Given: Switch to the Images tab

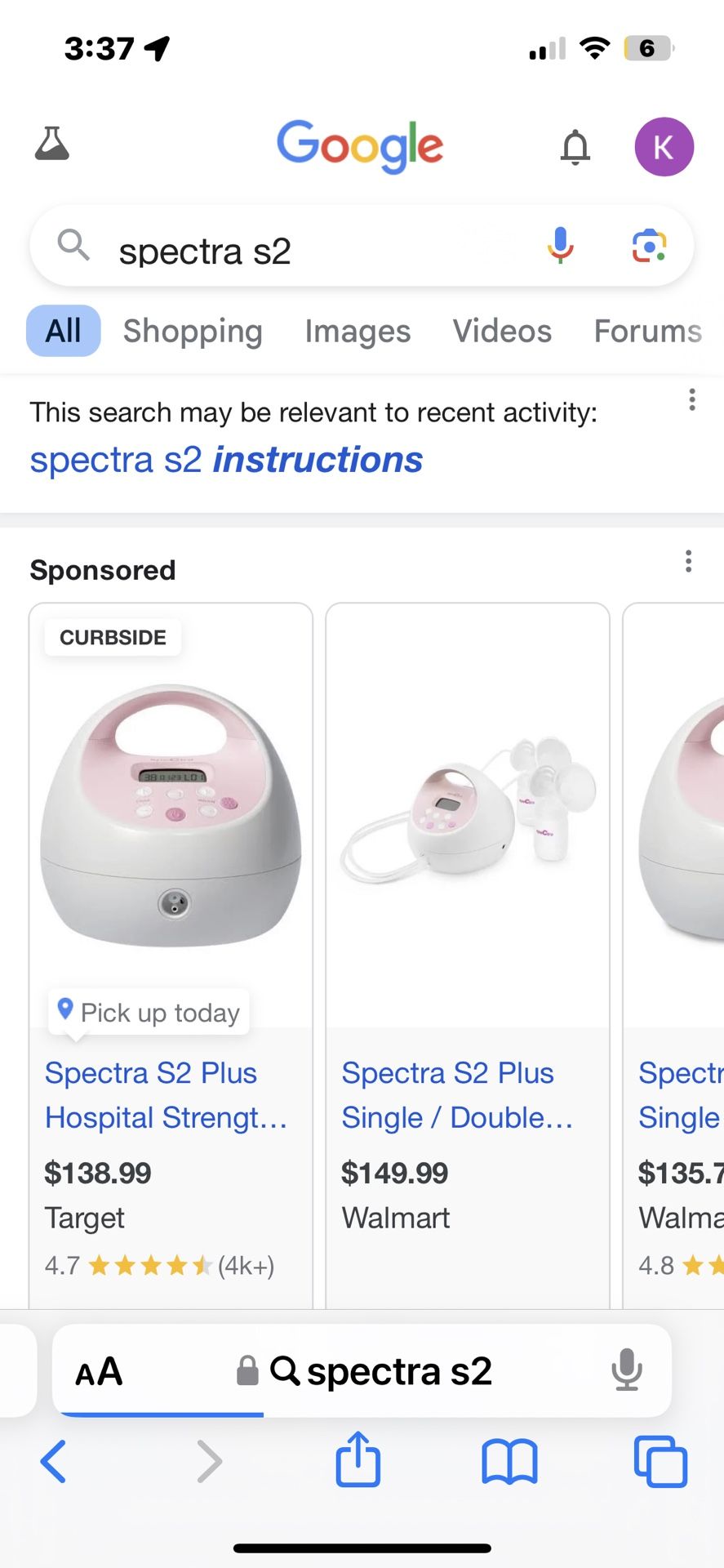Looking at the screenshot, I should click(358, 331).
